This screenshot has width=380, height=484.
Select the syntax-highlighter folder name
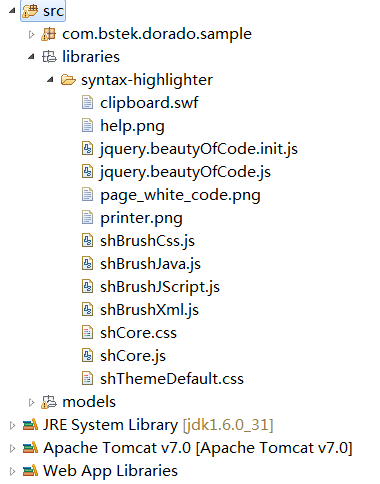[x=147, y=80]
